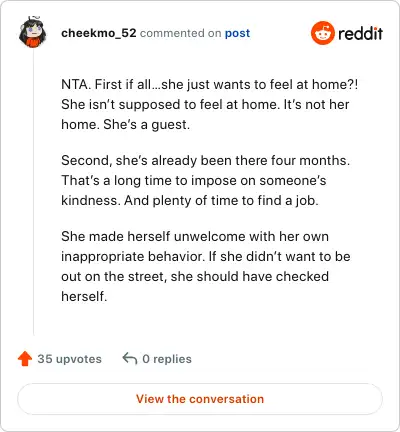Screen dimensions: 400x432
Task: Open the cheekmo_52 username link
Action: pos(99,33)
